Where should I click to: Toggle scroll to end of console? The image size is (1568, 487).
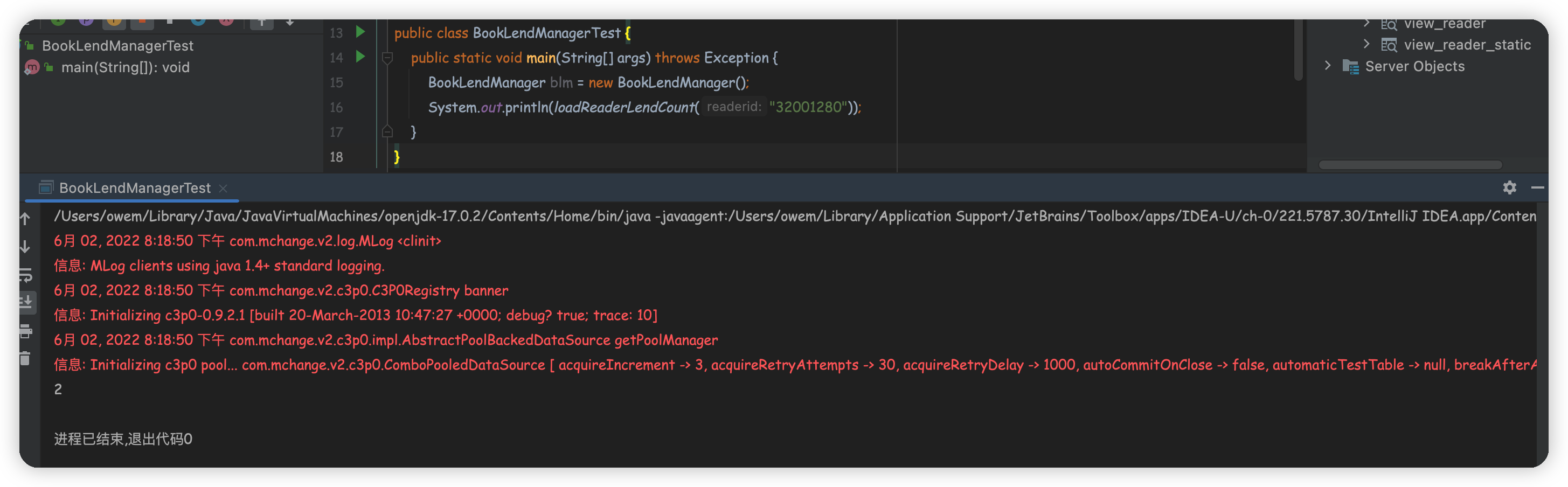[26, 303]
